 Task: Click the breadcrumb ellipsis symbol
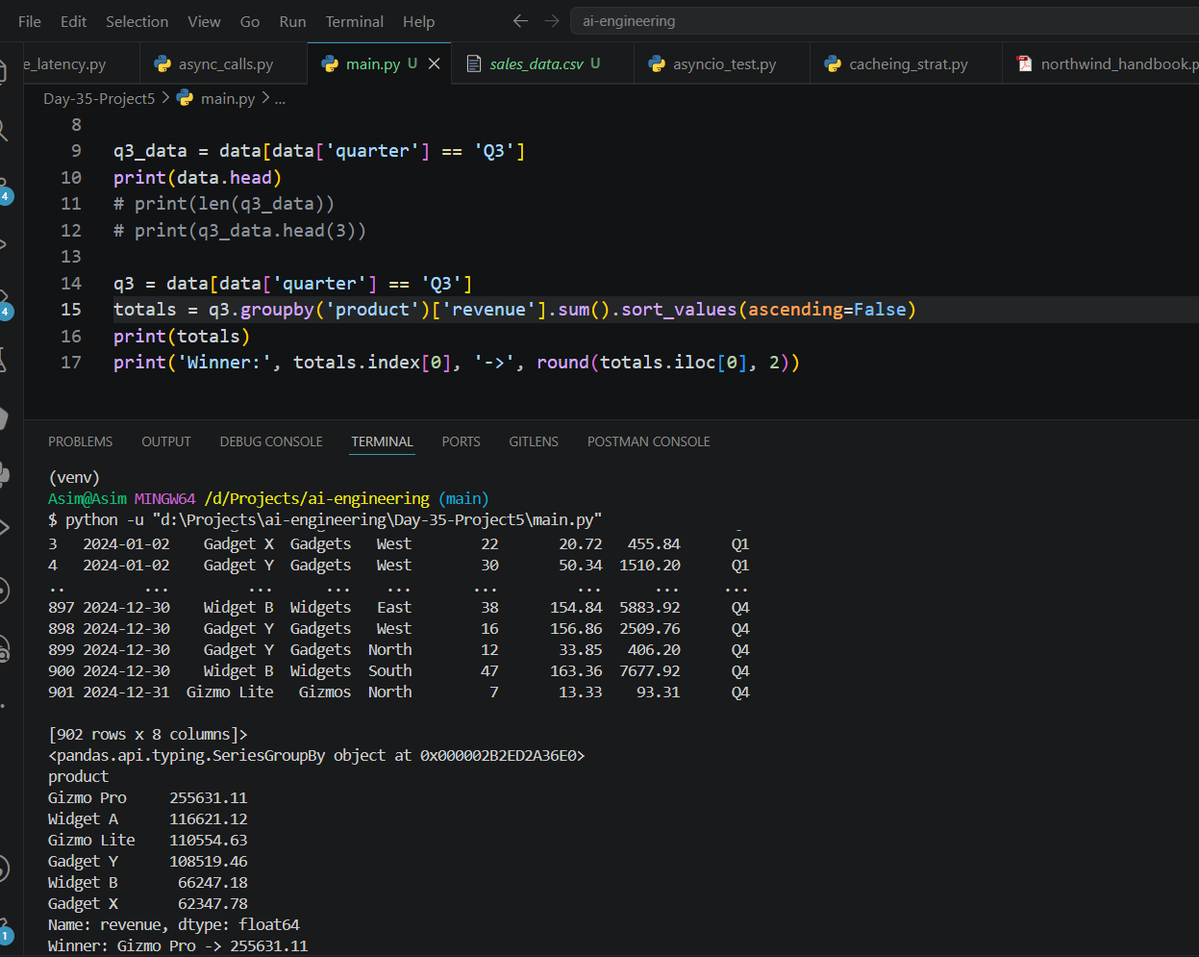point(280,99)
